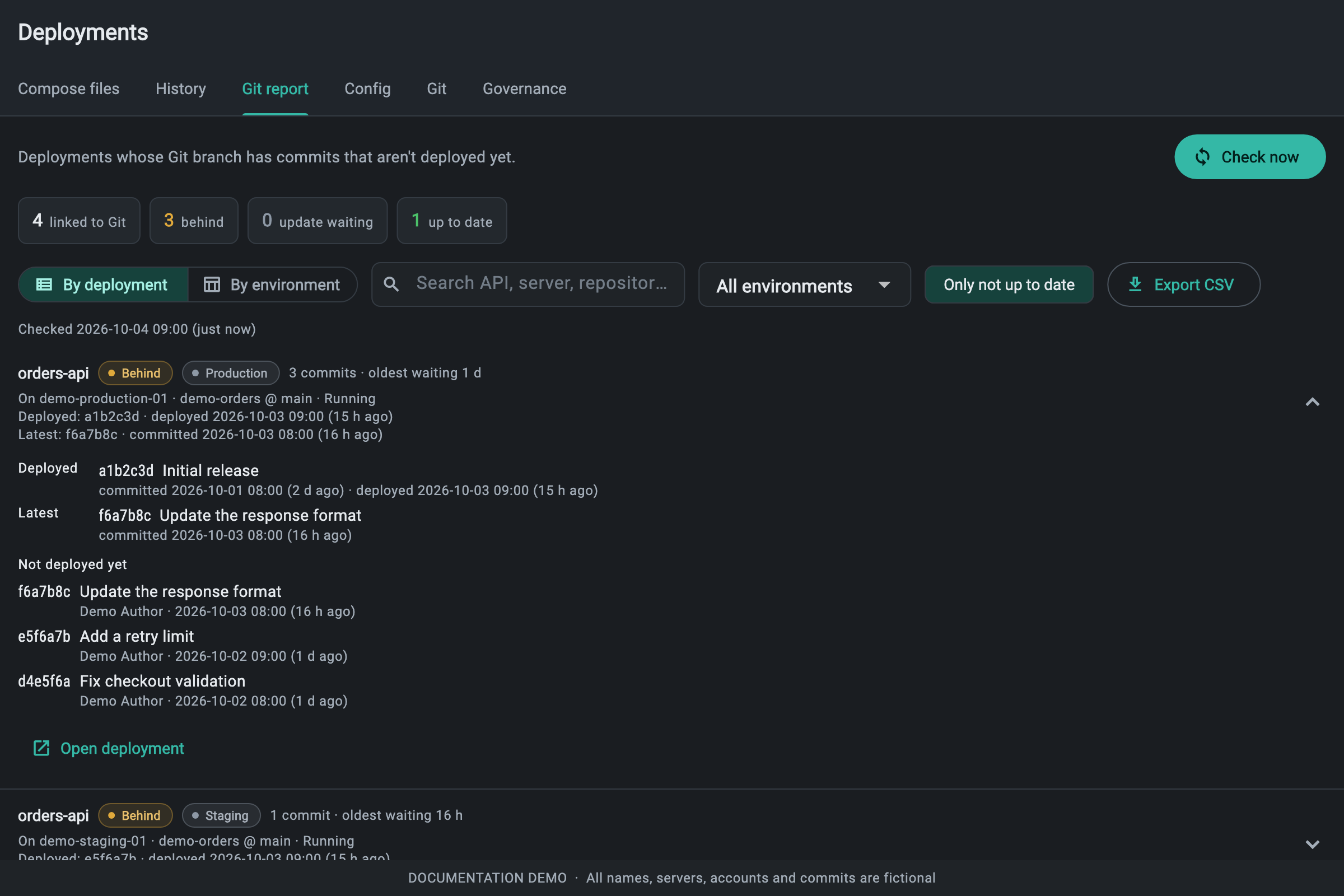Click the Behind badge on Production row
This screenshot has height=896, width=1344.
click(136, 373)
